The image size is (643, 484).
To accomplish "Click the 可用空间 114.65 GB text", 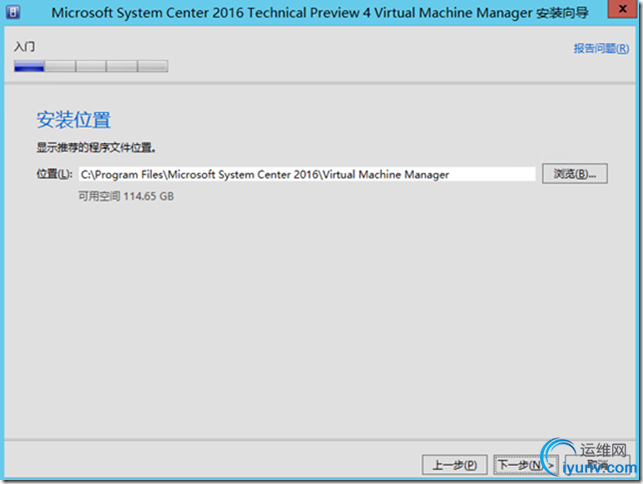I will tap(126, 196).
